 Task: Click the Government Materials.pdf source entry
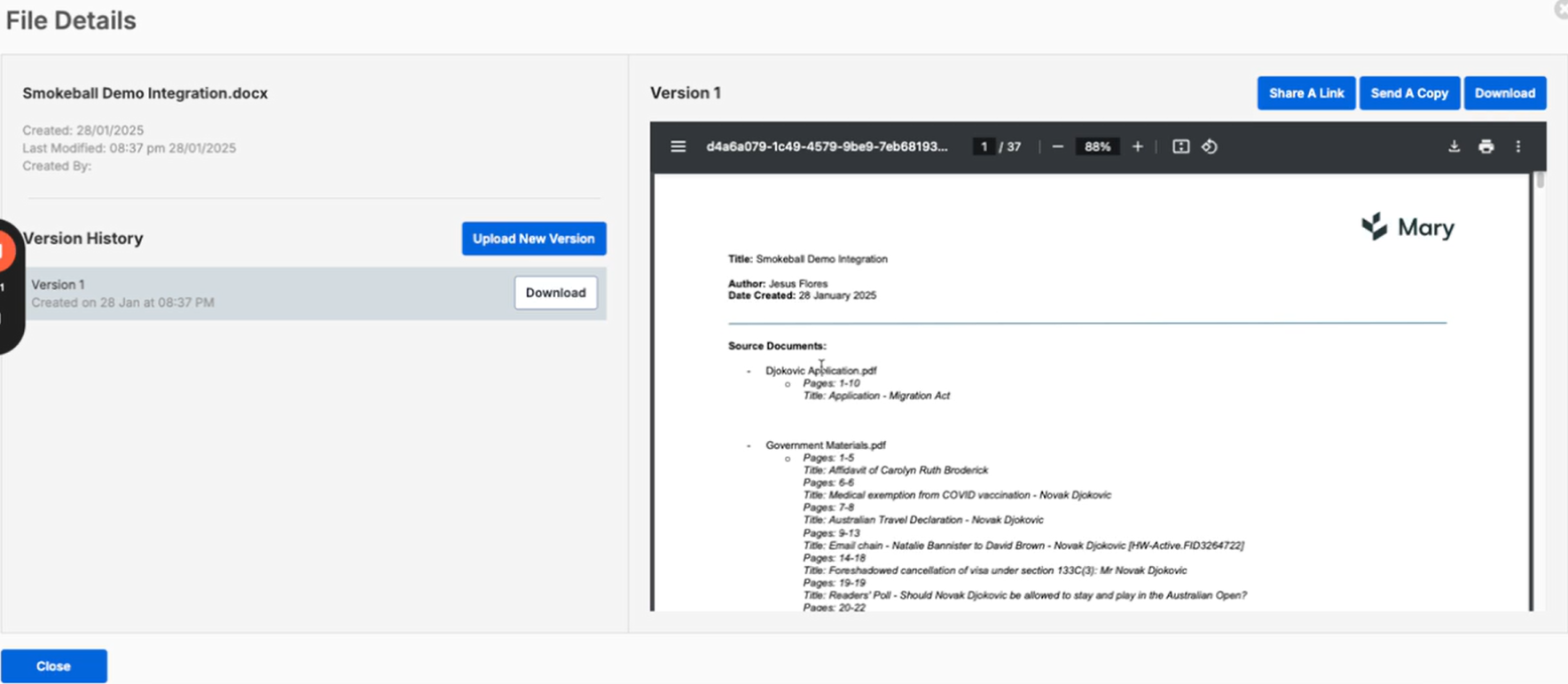pos(825,445)
